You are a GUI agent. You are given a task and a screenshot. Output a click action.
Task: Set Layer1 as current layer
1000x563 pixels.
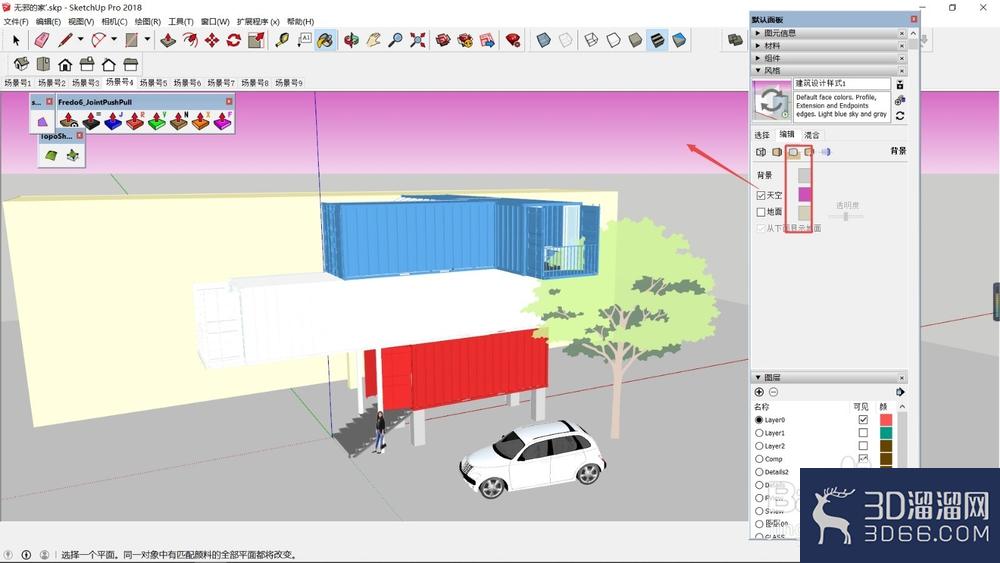click(759, 433)
